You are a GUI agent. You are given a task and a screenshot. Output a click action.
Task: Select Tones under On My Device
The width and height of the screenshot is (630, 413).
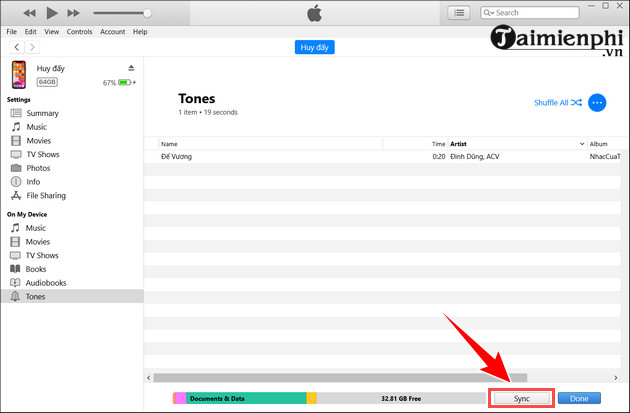(72, 296)
